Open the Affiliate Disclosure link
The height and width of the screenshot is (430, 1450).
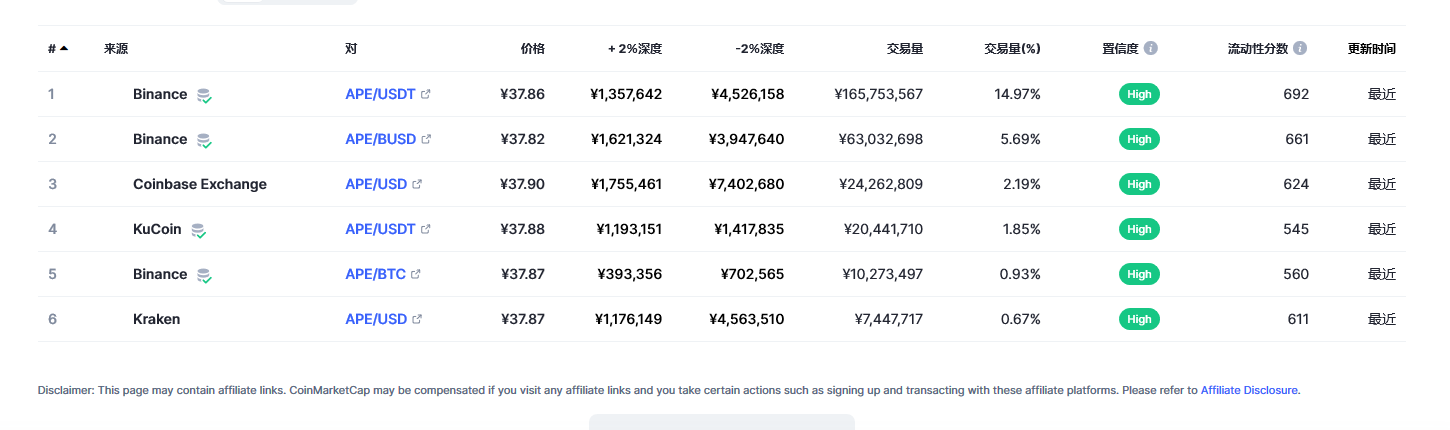tap(1249, 390)
